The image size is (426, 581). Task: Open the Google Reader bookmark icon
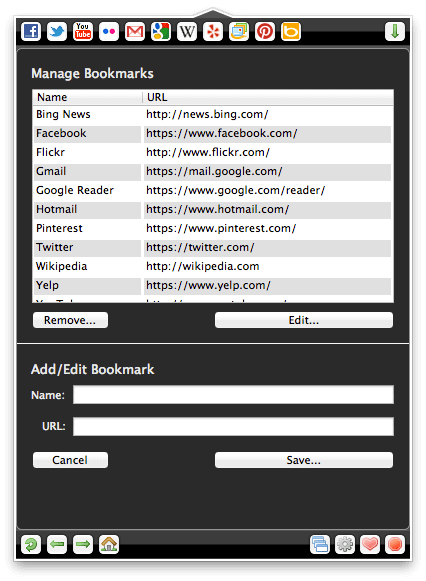[x=161, y=31]
